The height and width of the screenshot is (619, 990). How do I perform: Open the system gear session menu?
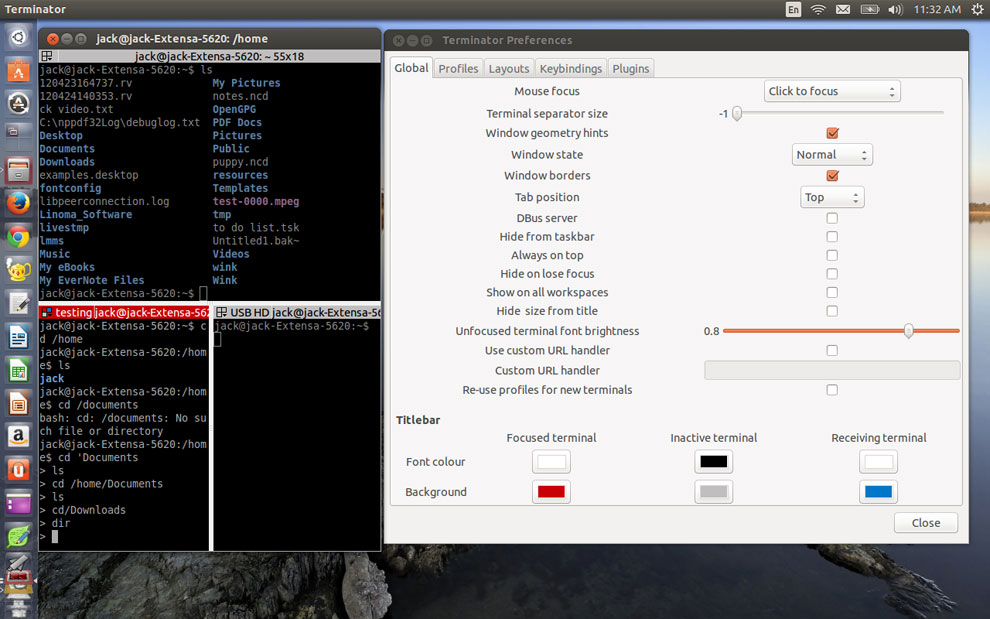tap(977, 9)
